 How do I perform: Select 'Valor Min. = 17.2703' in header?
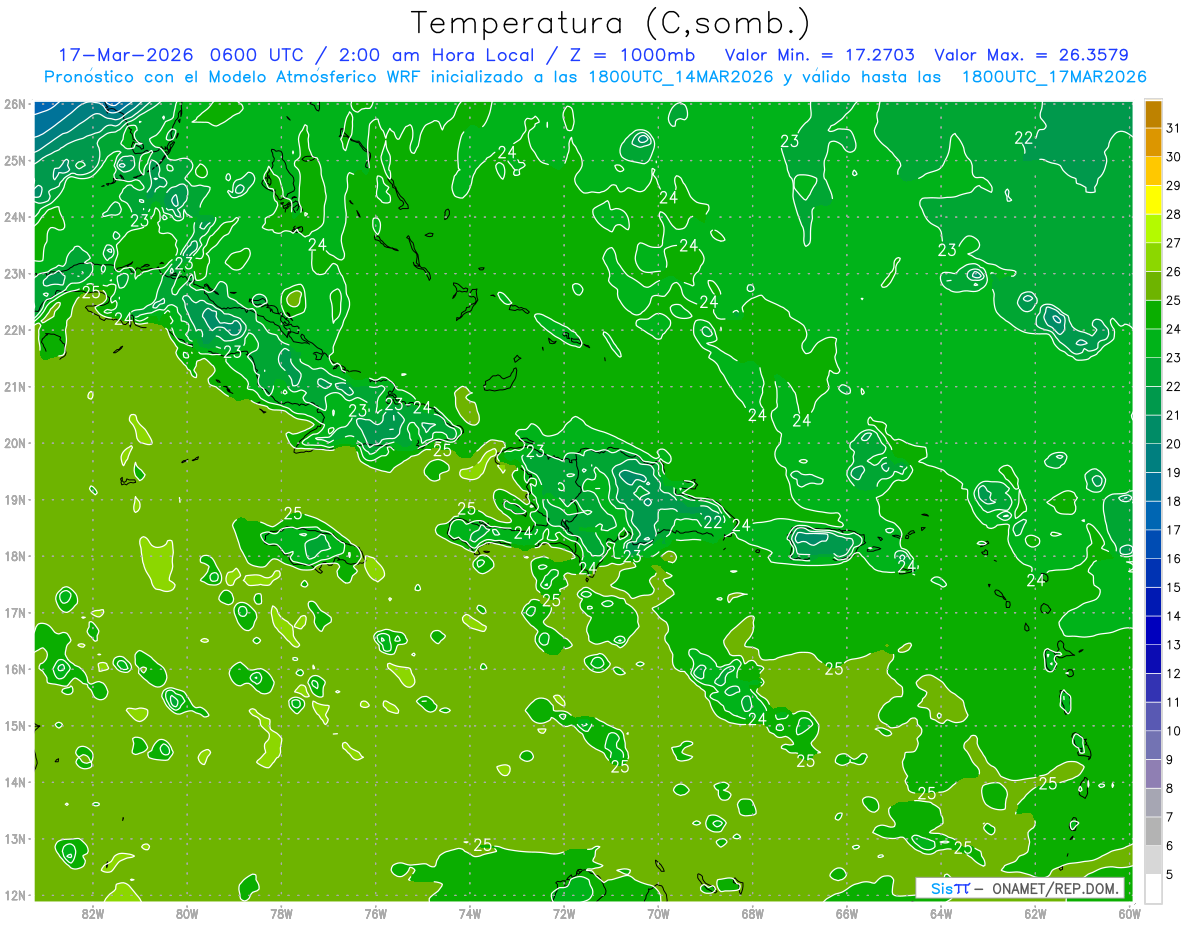click(819, 55)
